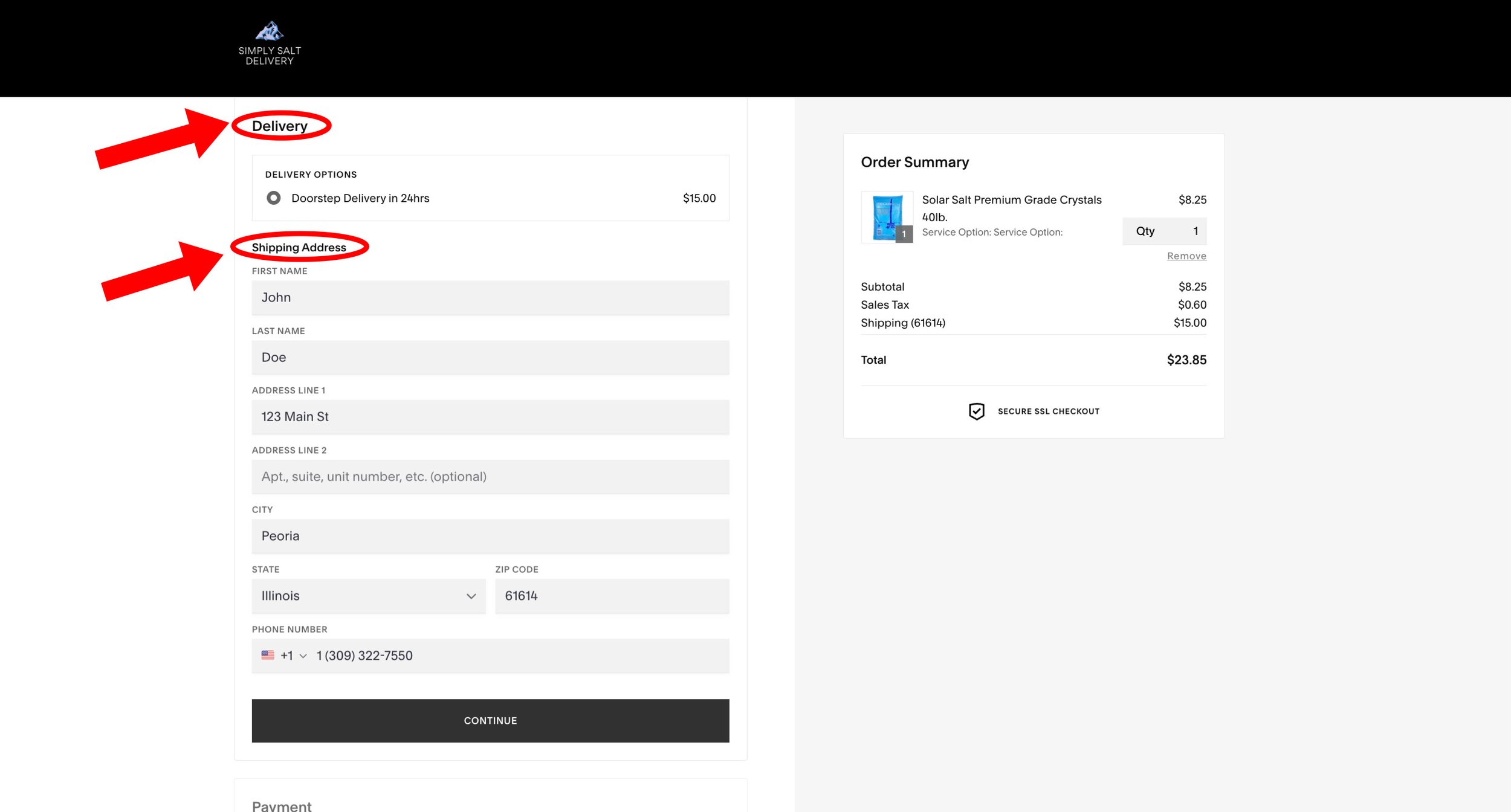Screen dimensions: 1511x812
Task: Click the Qty value for the salt product
Action: point(1195,231)
